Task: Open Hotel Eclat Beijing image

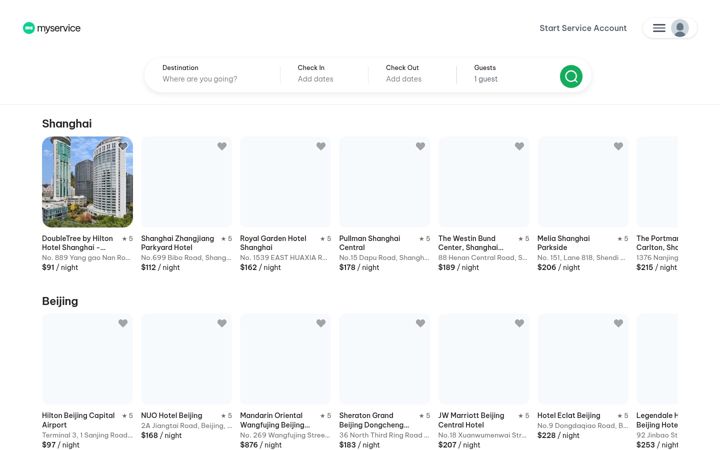Action: [x=583, y=359]
